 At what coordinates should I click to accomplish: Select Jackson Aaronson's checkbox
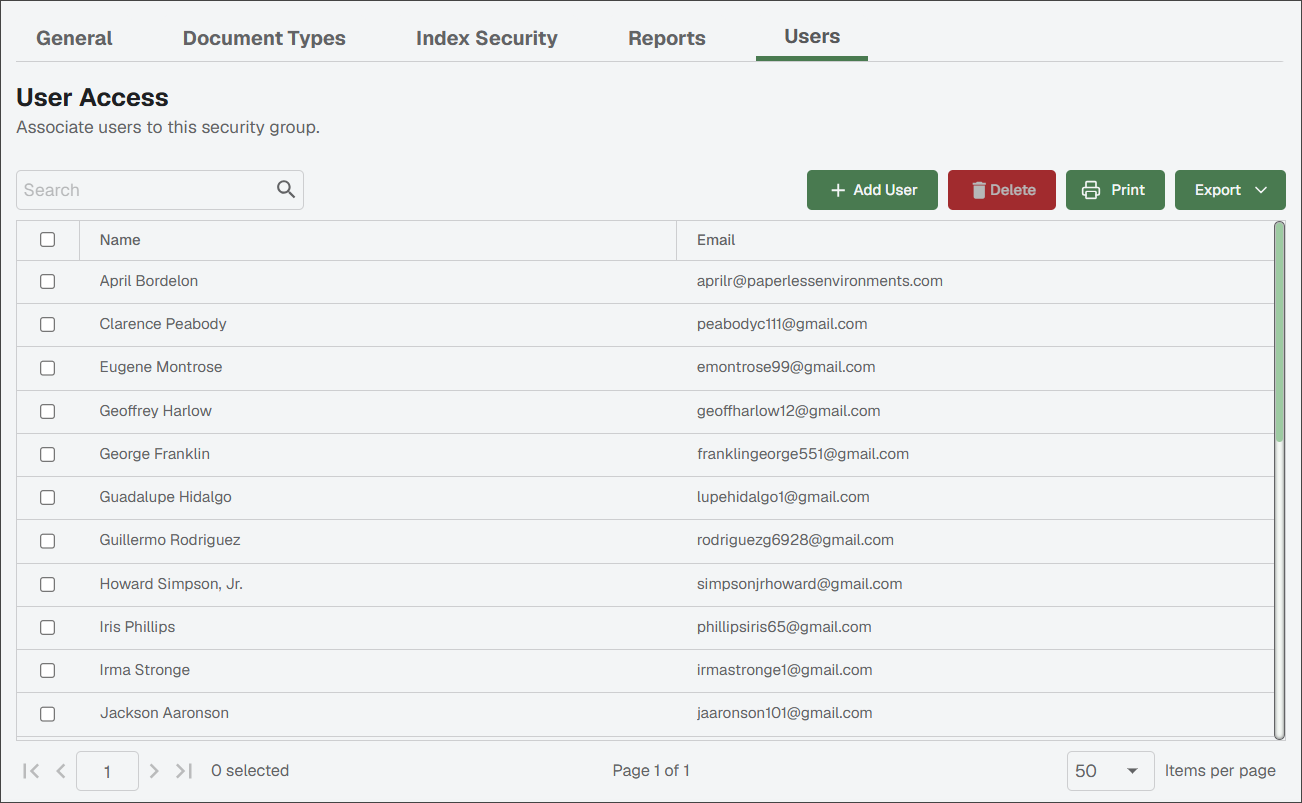tap(47, 714)
